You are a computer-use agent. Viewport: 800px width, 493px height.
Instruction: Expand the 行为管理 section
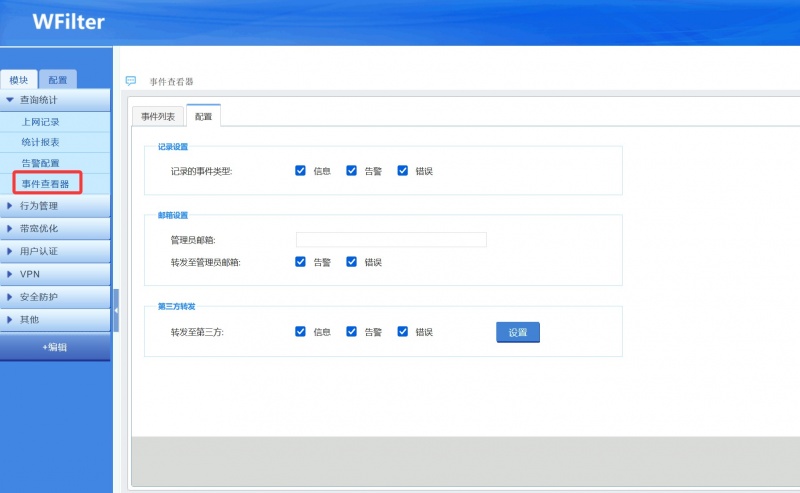pyautogui.click(x=55, y=206)
